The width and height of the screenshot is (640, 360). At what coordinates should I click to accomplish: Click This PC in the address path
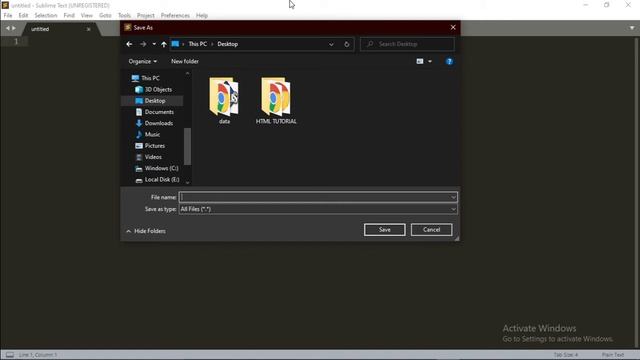click(x=198, y=44)
